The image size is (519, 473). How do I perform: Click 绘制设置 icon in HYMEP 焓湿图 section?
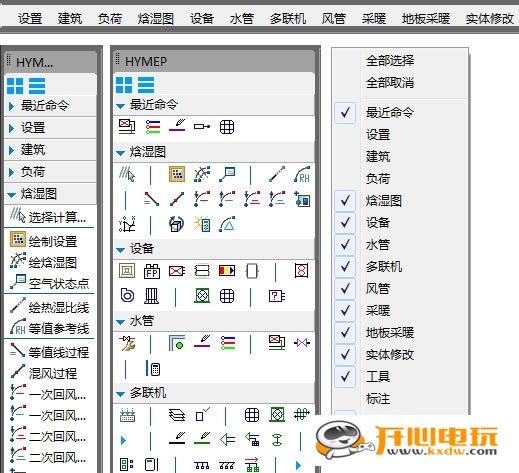(x=177, y=174)
